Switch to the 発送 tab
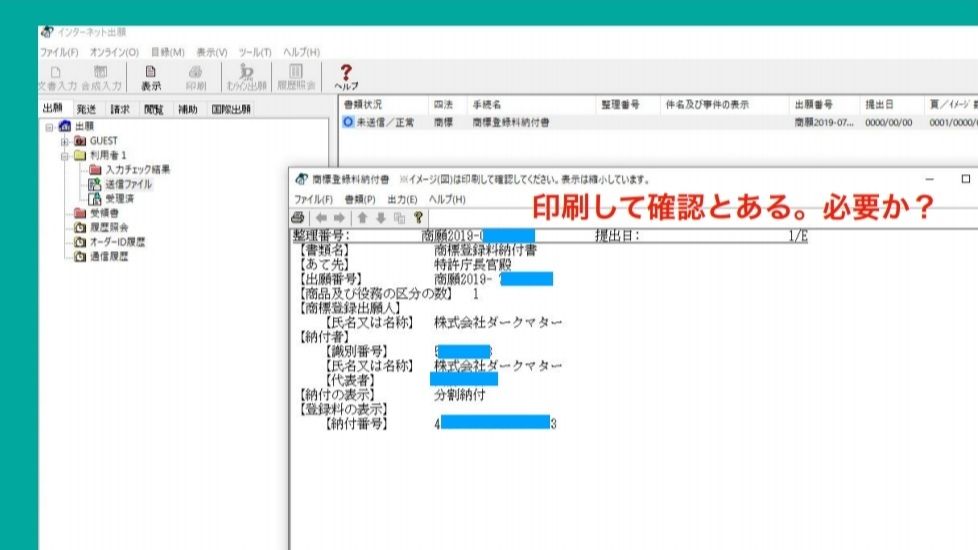 pyautogui.click(x=86, y=109)
